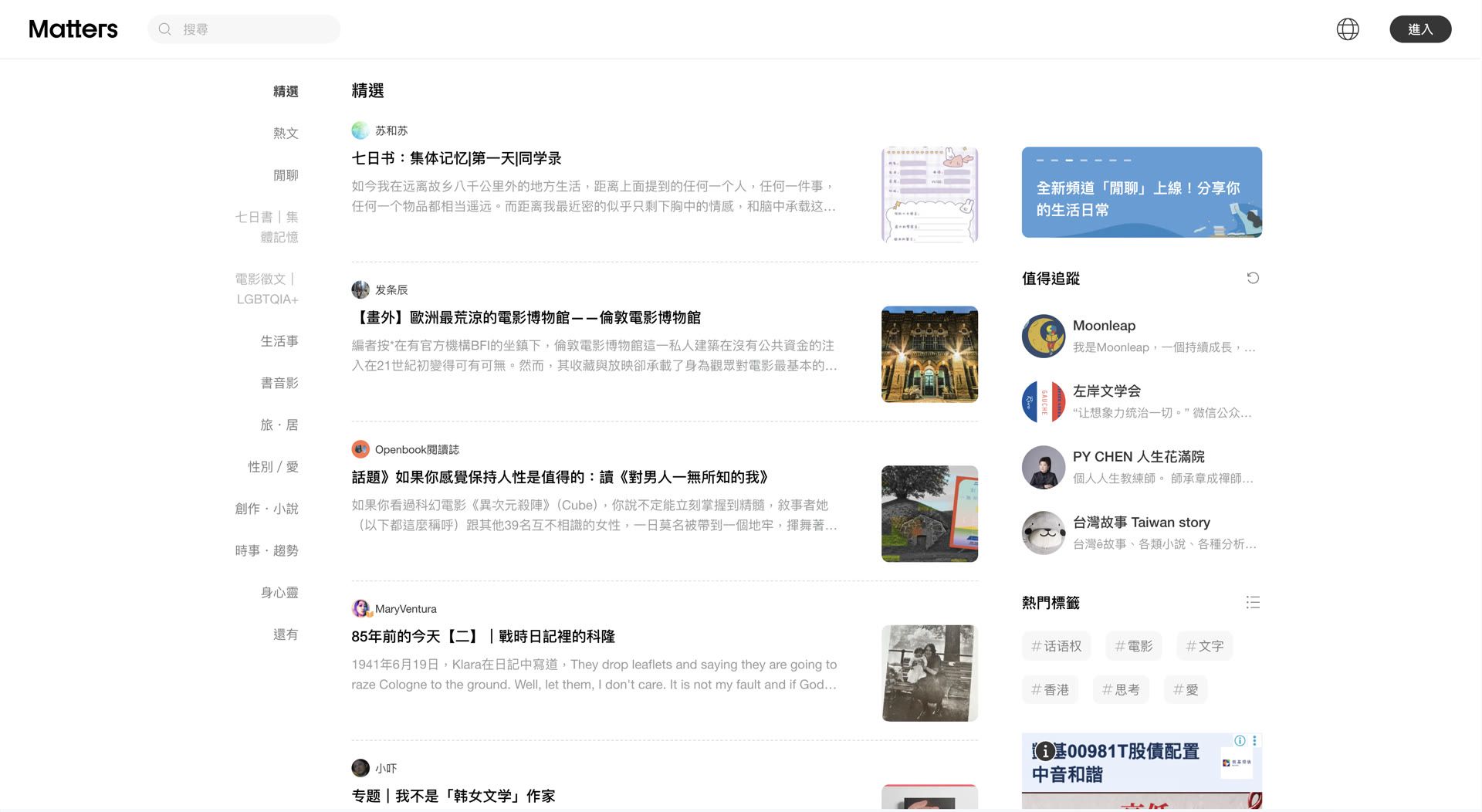Click the 進入 login button
1482x812 pixels.
[x=1420, y=29]
